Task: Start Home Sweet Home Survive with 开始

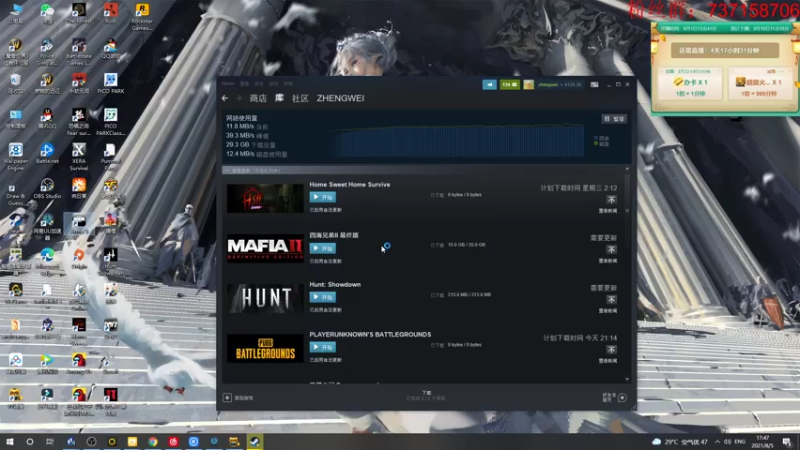Action: tap(322, 197)
